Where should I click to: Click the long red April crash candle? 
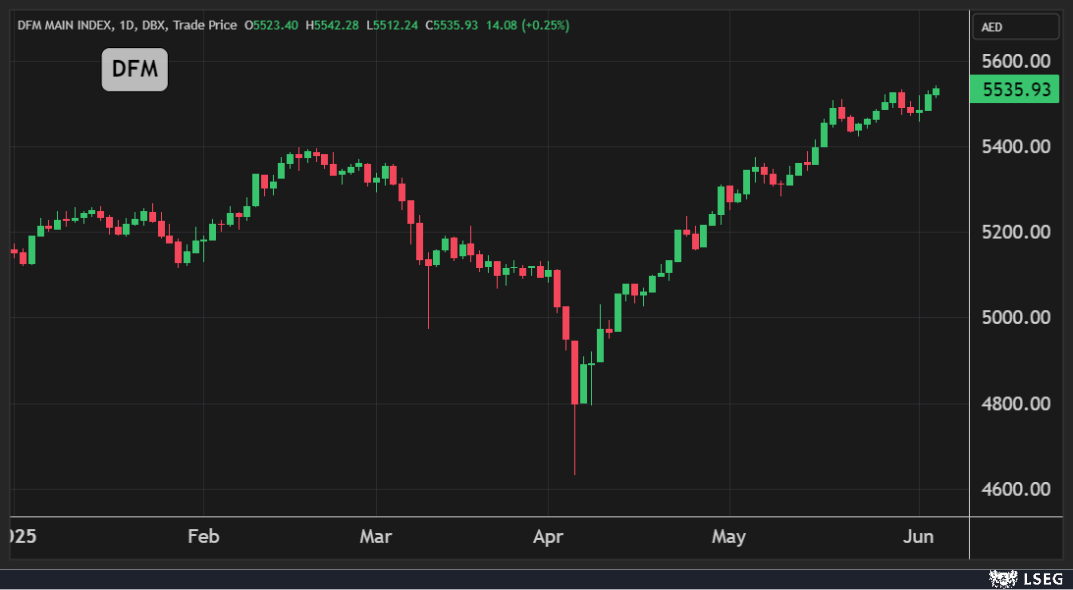[575, 372]
